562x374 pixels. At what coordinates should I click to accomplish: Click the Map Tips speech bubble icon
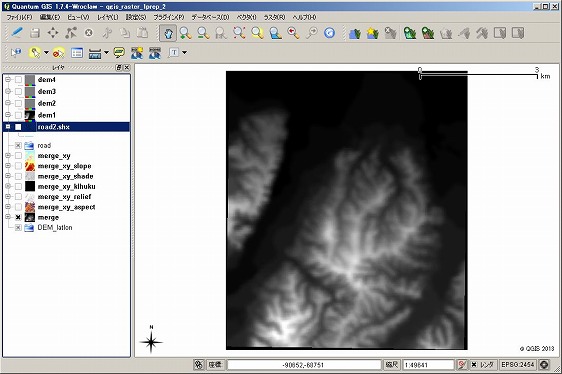pyautogui.click(x=119, y=53)
